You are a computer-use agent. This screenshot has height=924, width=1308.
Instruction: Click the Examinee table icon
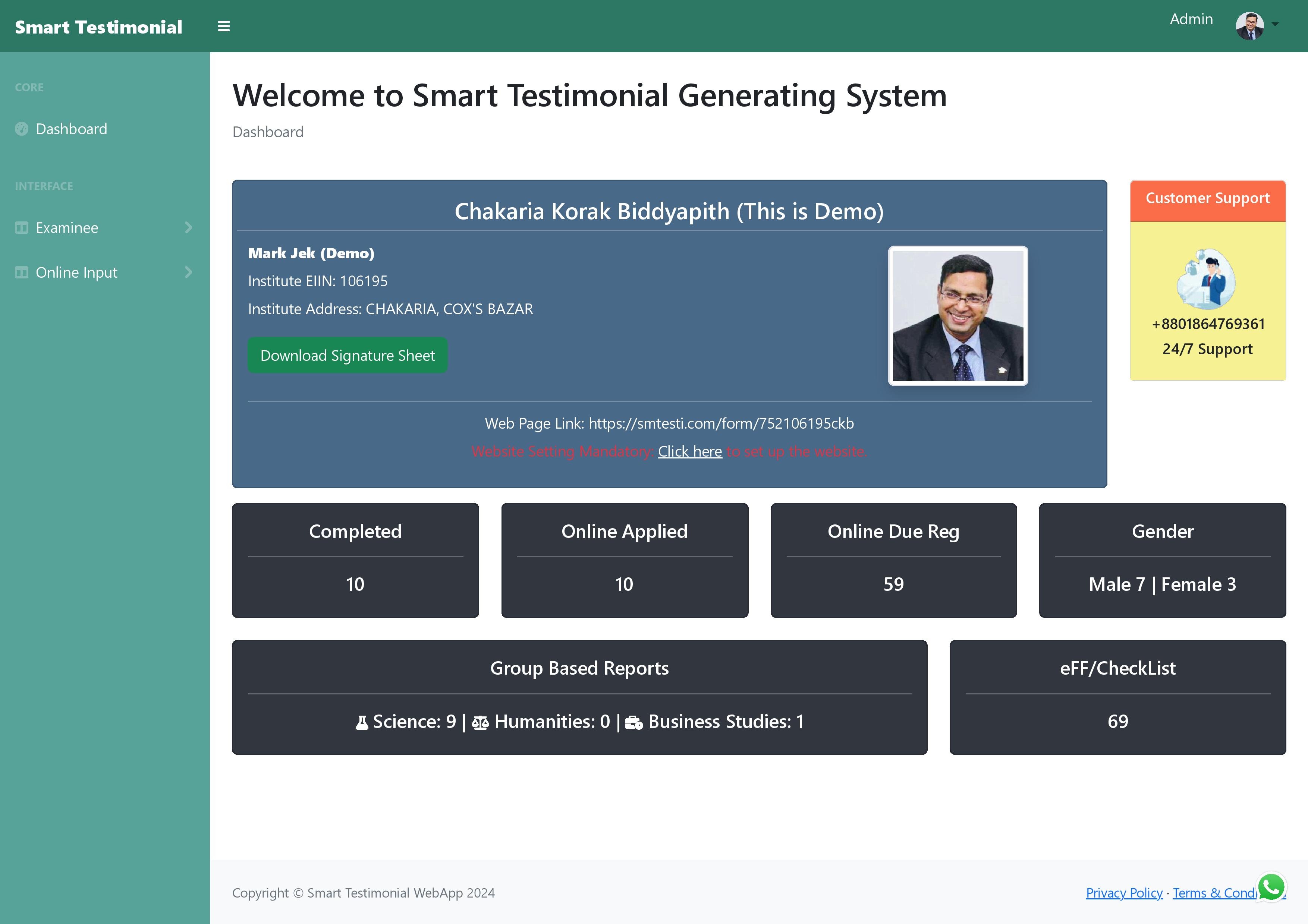[22, 228]
